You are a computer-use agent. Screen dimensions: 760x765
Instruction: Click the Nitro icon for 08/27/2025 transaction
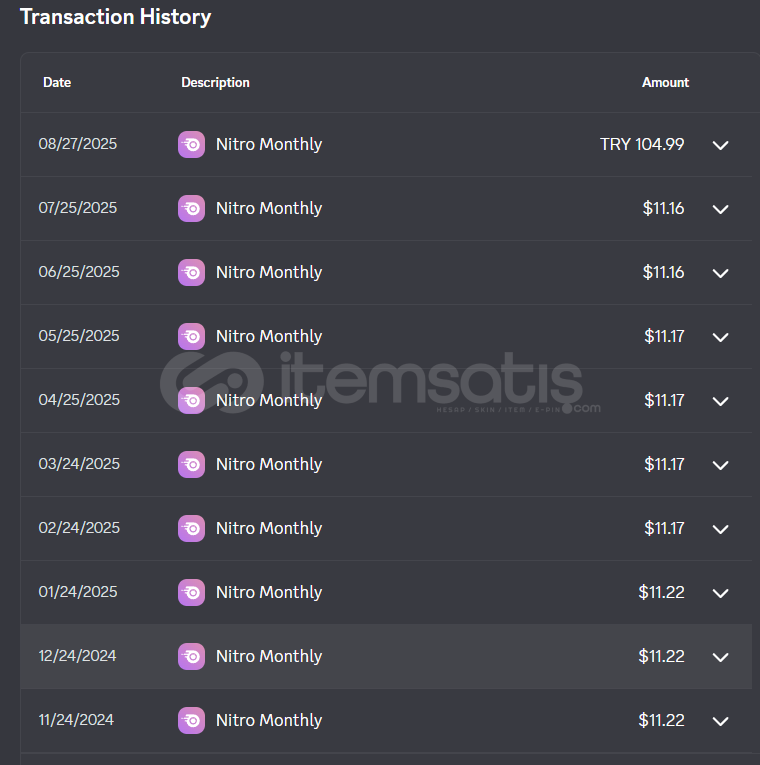pos(191,144)
